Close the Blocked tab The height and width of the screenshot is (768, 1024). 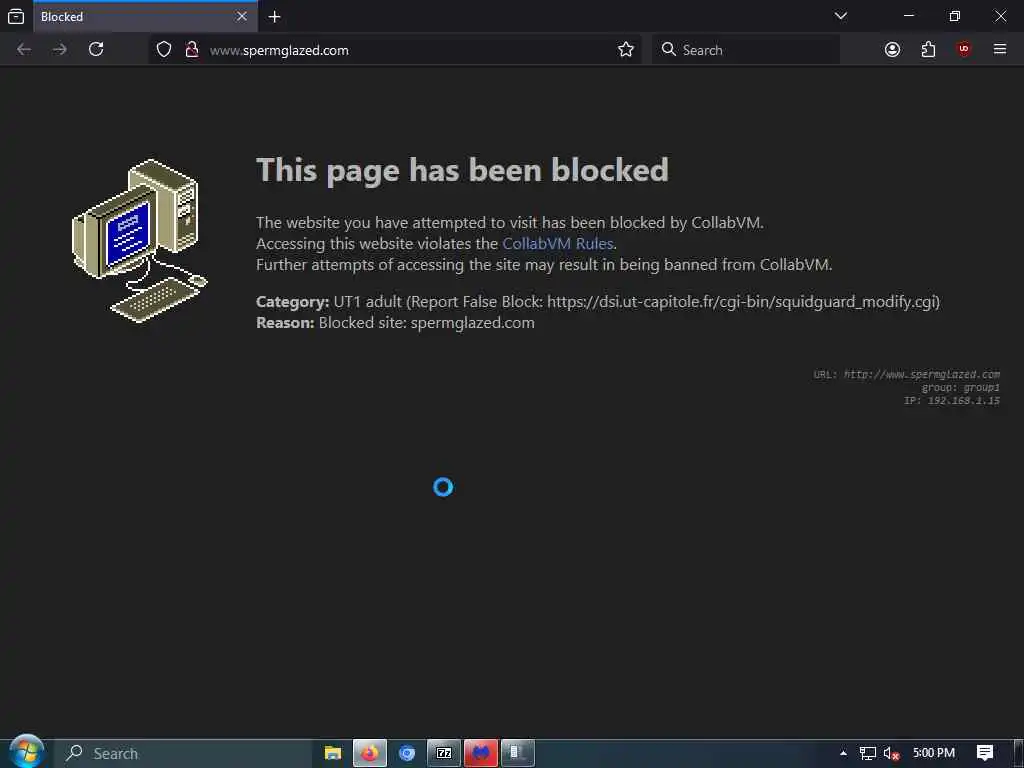tap(242, 16)
